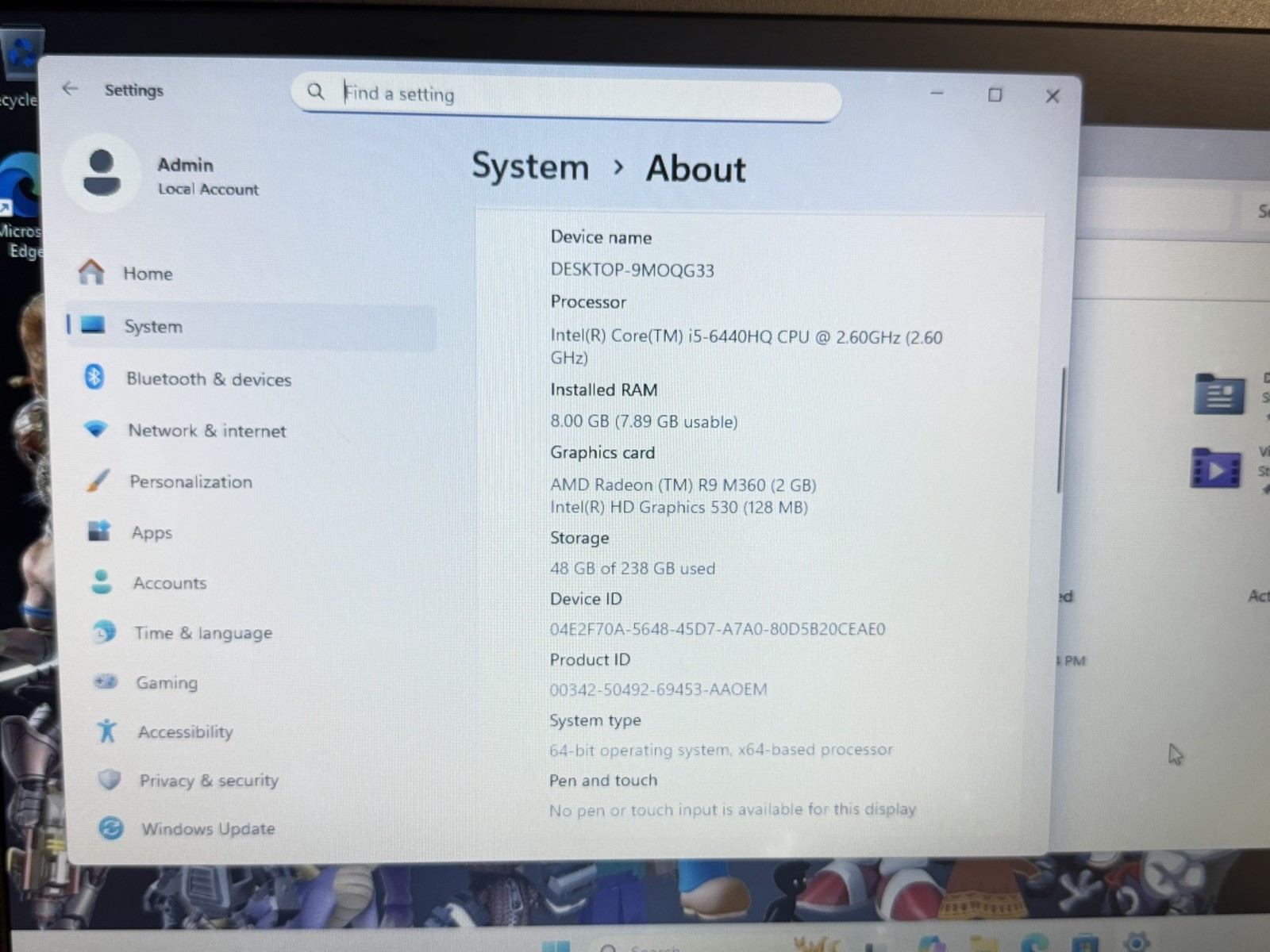Screen dimensions: 1270x952
Task: Click the search magnifier icon
Action: tap(316, 92)
